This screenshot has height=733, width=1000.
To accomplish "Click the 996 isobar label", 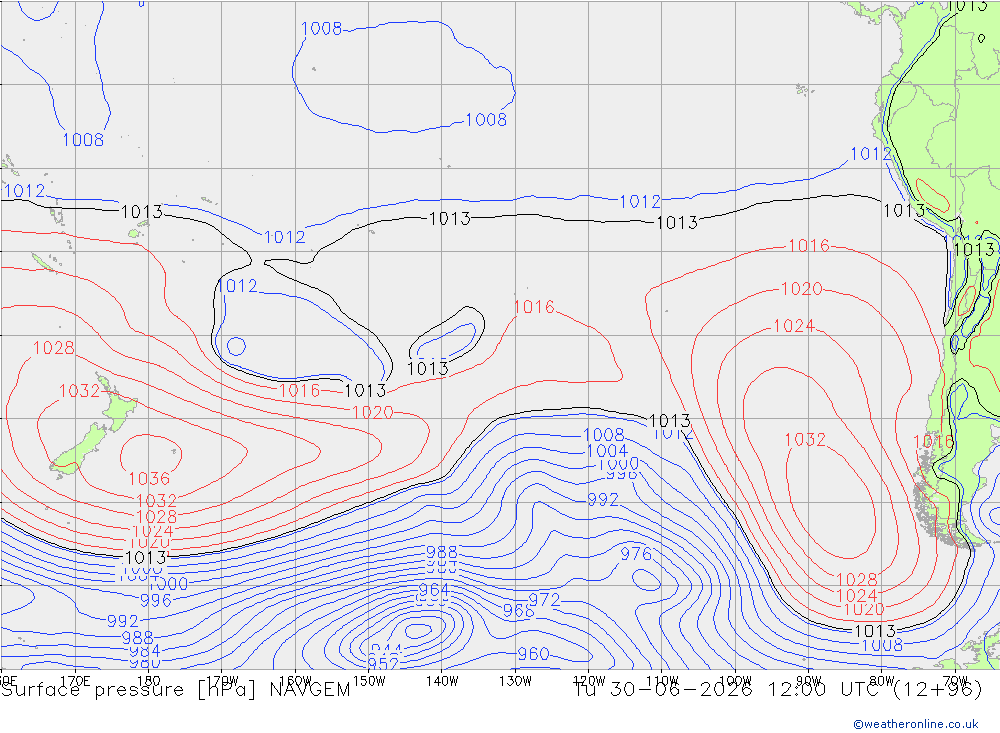I will coord(156,600).
